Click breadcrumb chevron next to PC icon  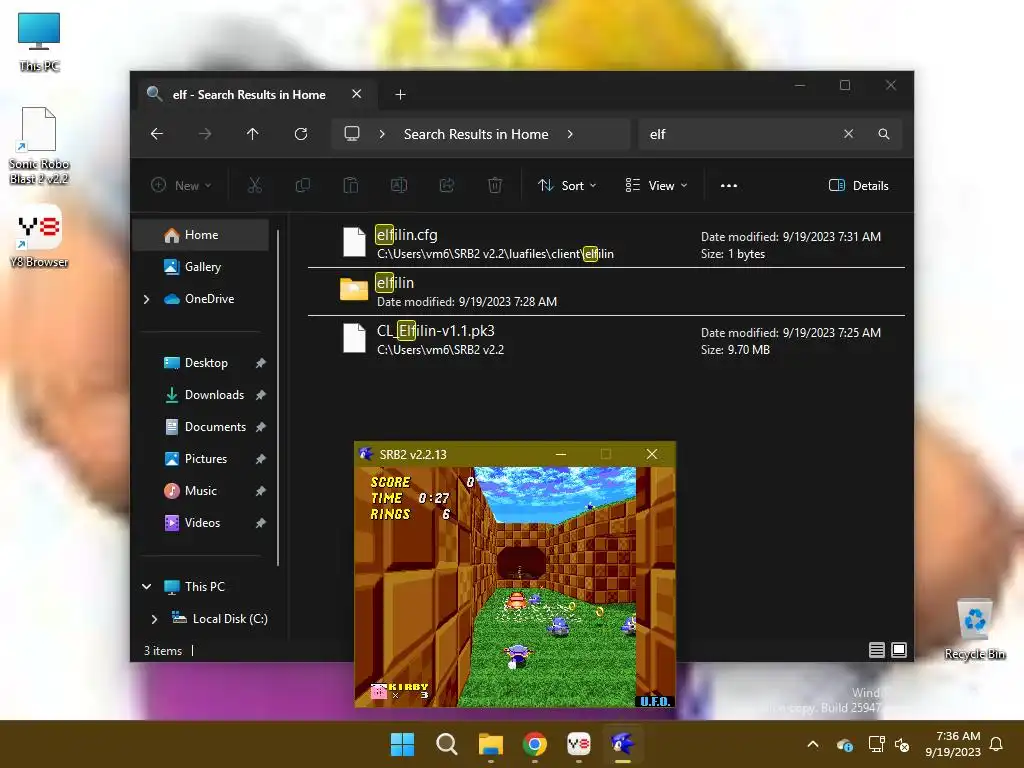tap(382, 134)
